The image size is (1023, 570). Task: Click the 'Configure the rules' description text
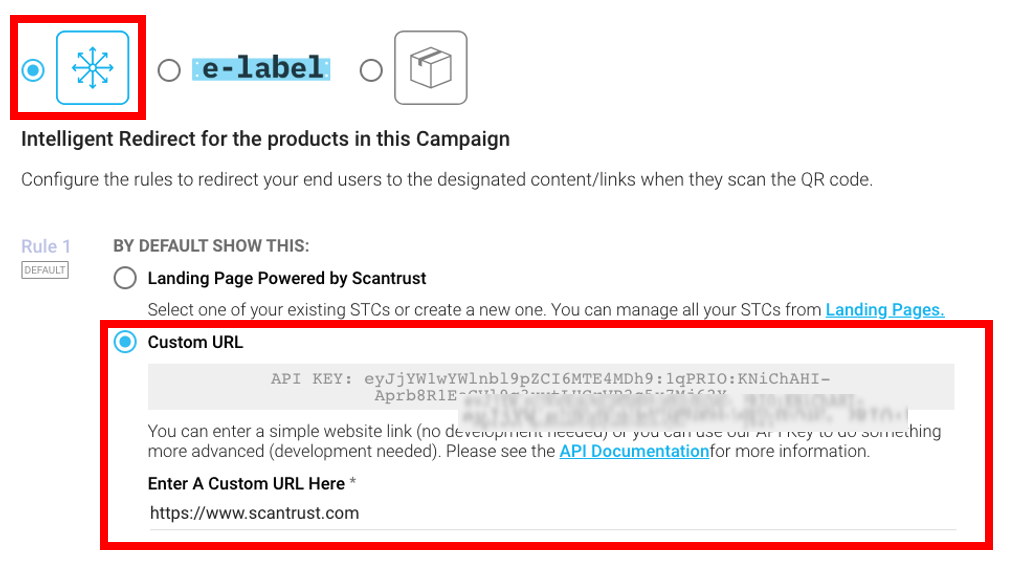(x=447, y=180)
